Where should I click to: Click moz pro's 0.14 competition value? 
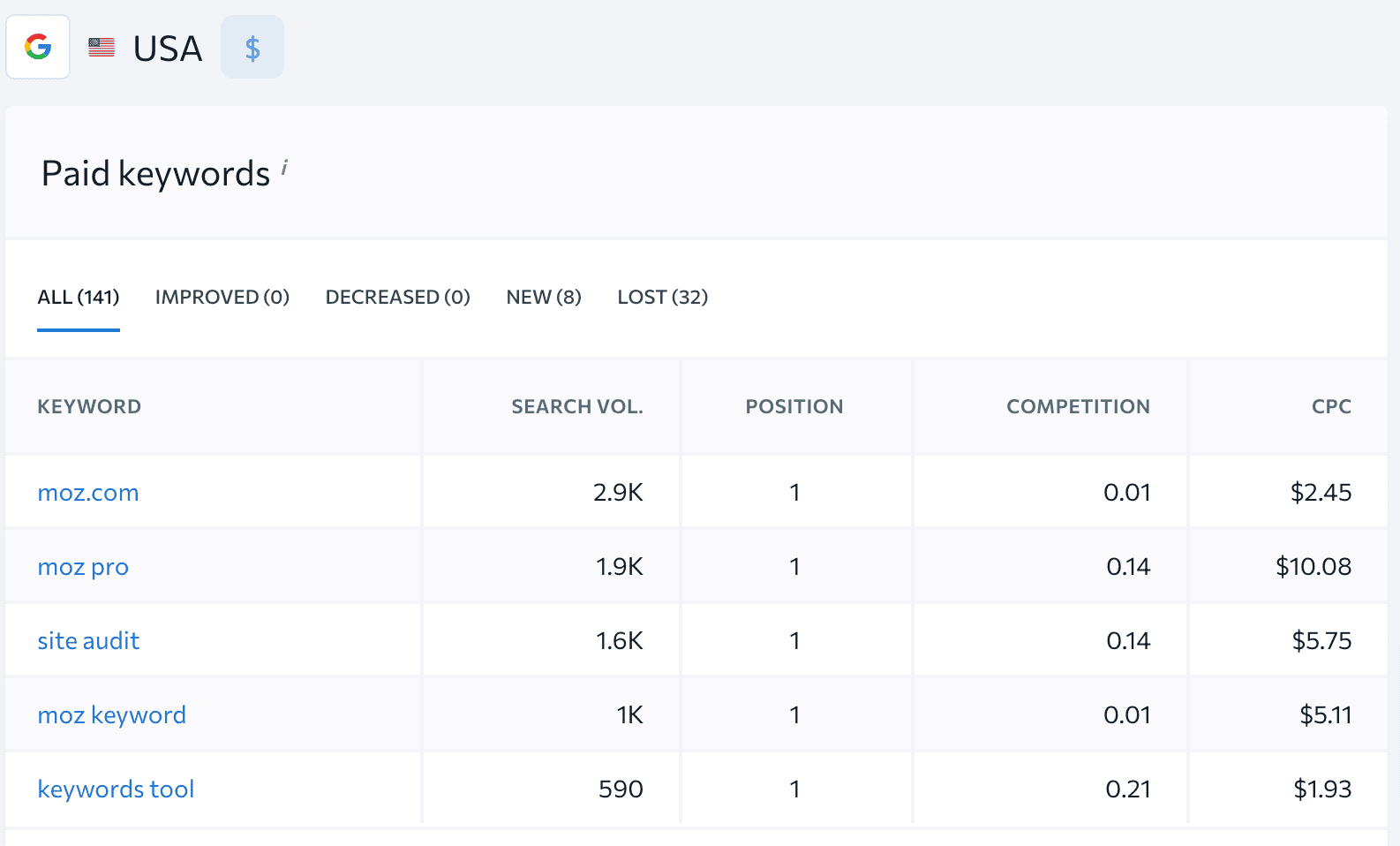tap(1128, 567)
